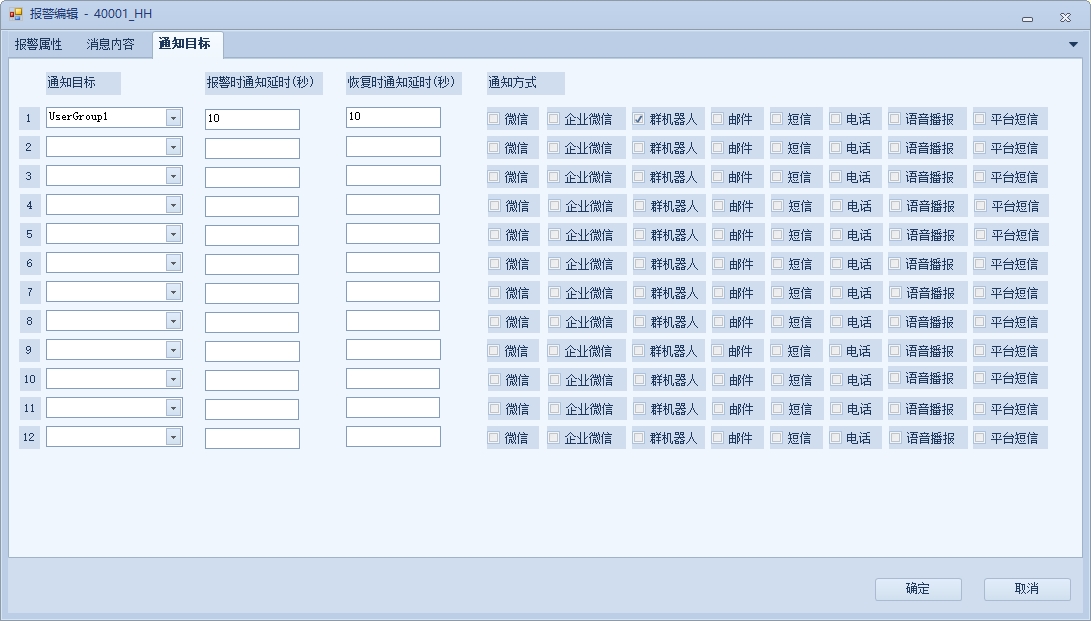Minimize the 报警编辑 window
1091x621 pixels.
pyautogui.click(x=1027, y=19)
